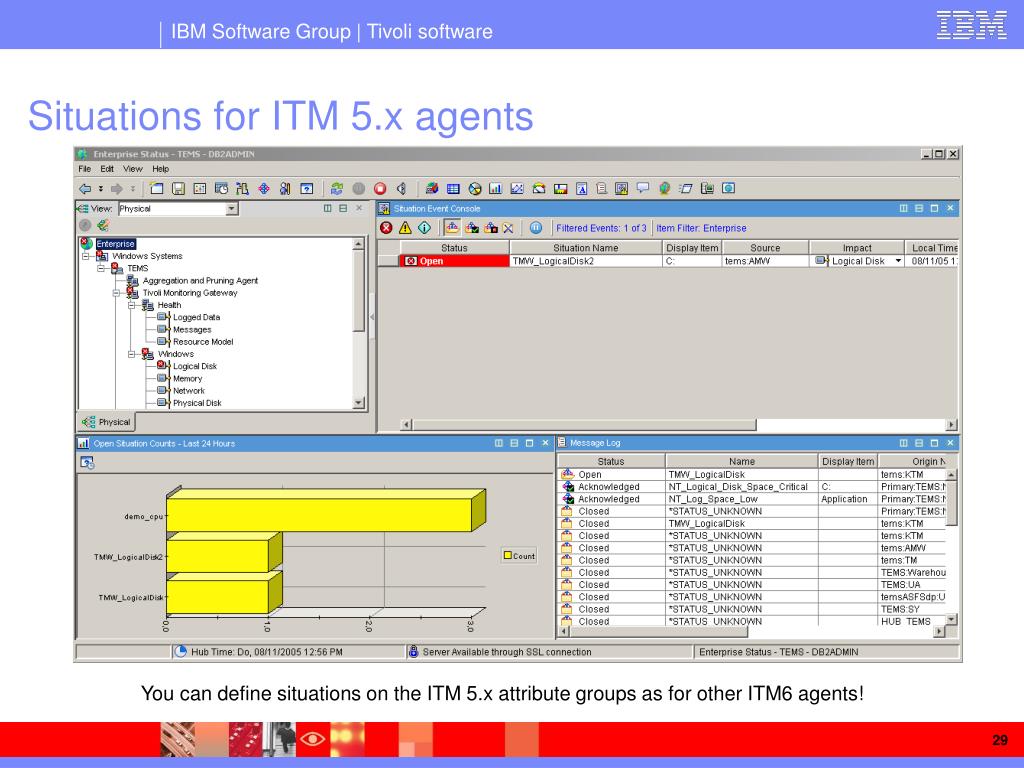
Task: Toggle the Problem events filter with X icon
Action: pos(508,228)
